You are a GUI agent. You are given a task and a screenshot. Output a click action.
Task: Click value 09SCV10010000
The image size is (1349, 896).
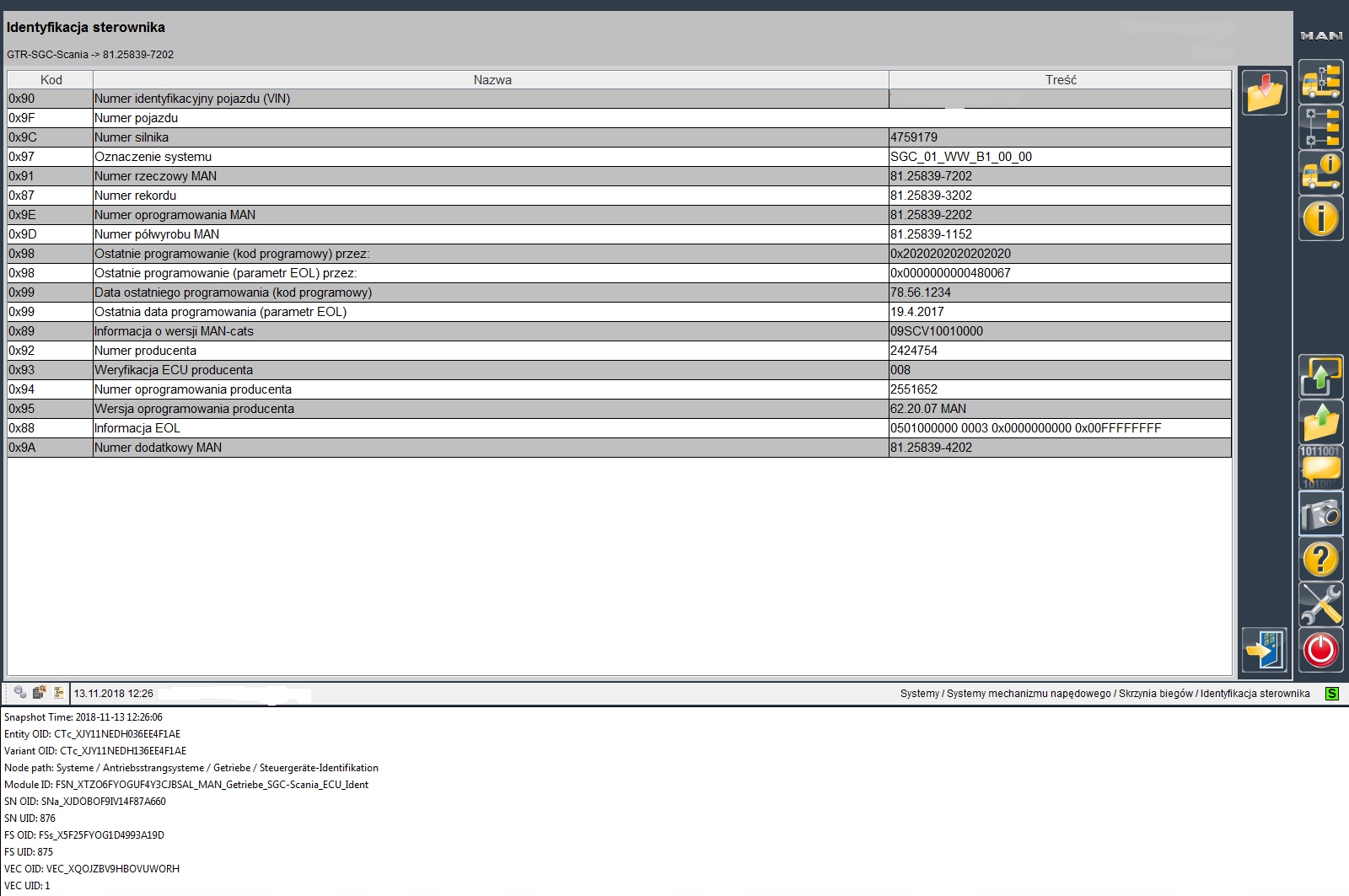coord(937,331)
